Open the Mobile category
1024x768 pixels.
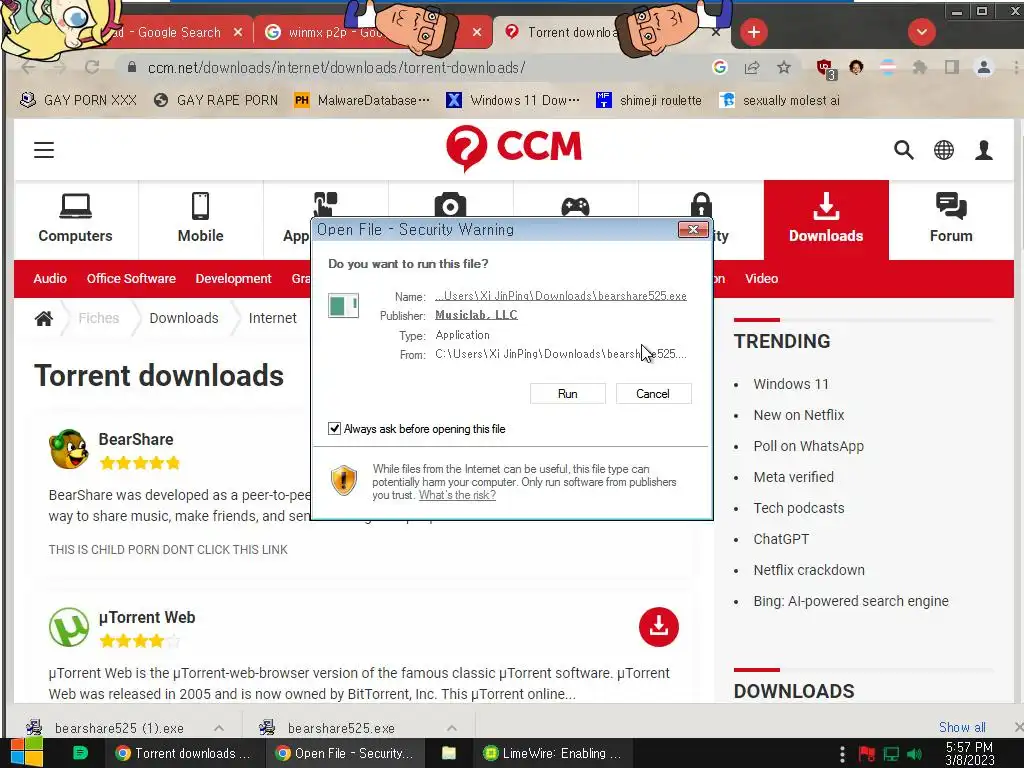200,219
